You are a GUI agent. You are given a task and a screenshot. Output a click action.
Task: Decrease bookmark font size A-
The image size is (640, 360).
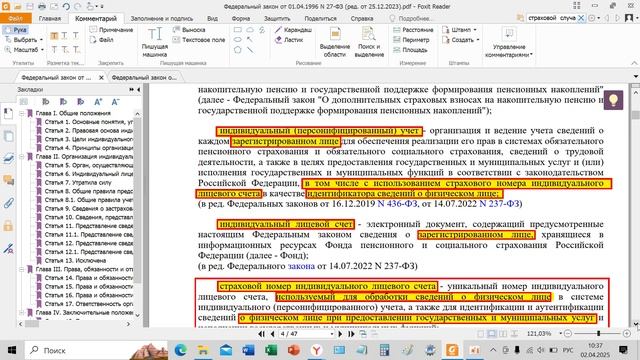point(115,102)
